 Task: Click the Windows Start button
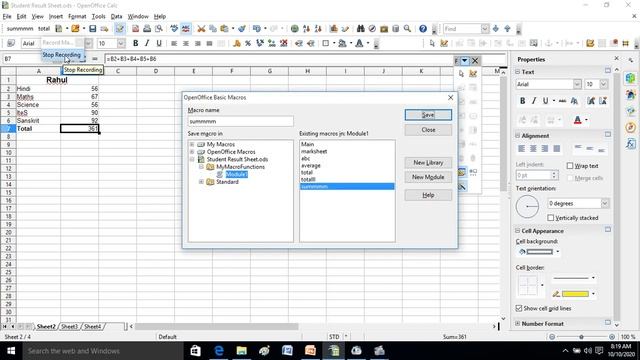(x=11, y=351)
